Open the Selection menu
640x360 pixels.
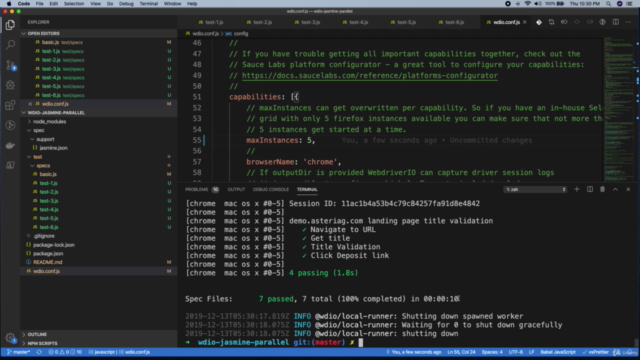(74, 4)
